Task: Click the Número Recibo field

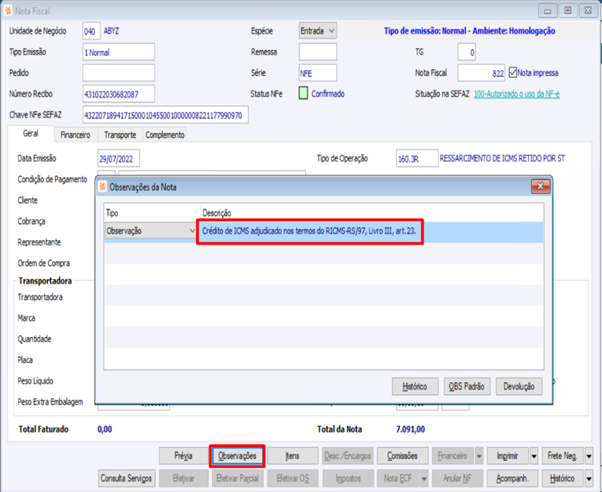Action: pos(119,94)
